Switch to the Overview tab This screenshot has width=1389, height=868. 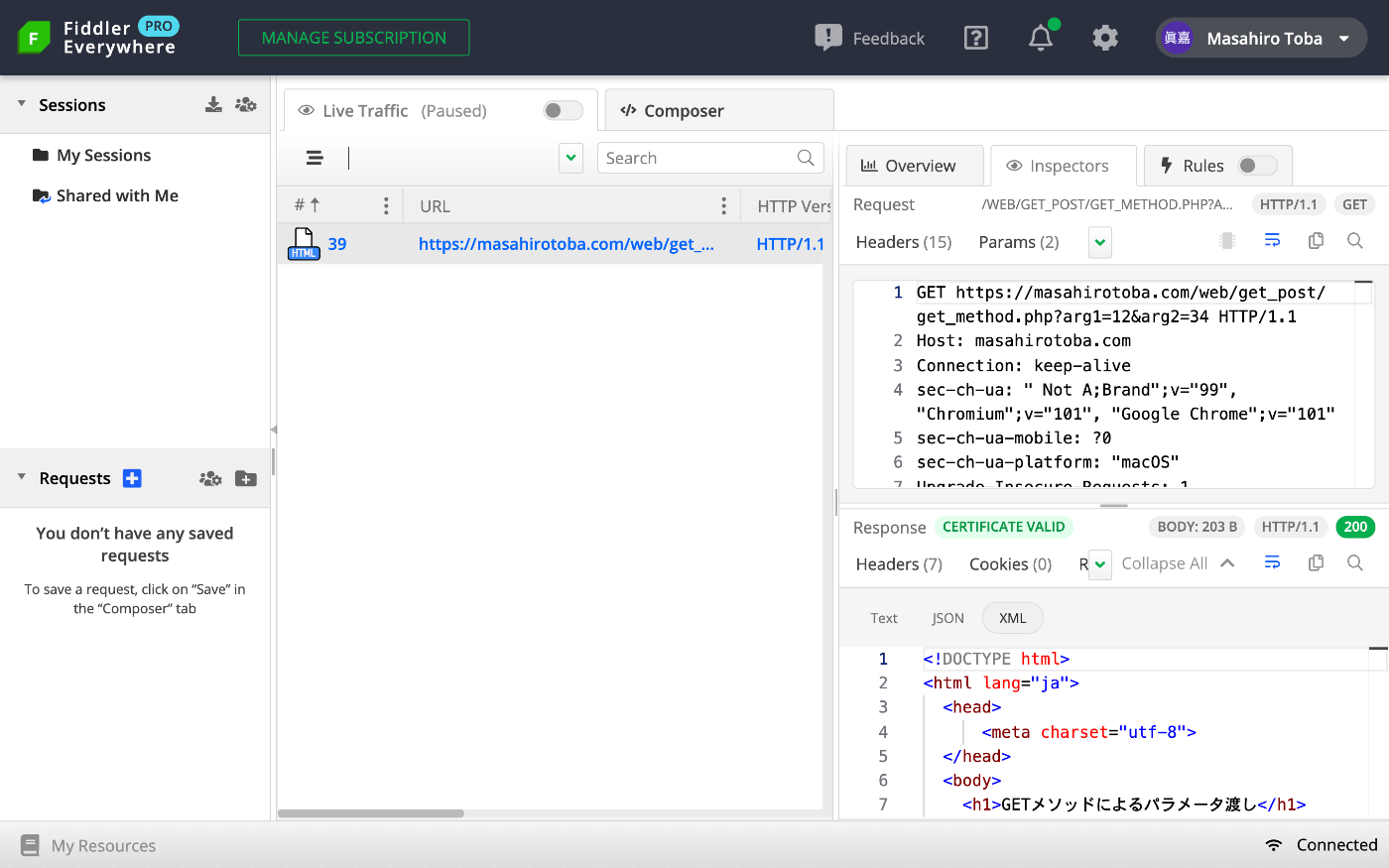915,166
